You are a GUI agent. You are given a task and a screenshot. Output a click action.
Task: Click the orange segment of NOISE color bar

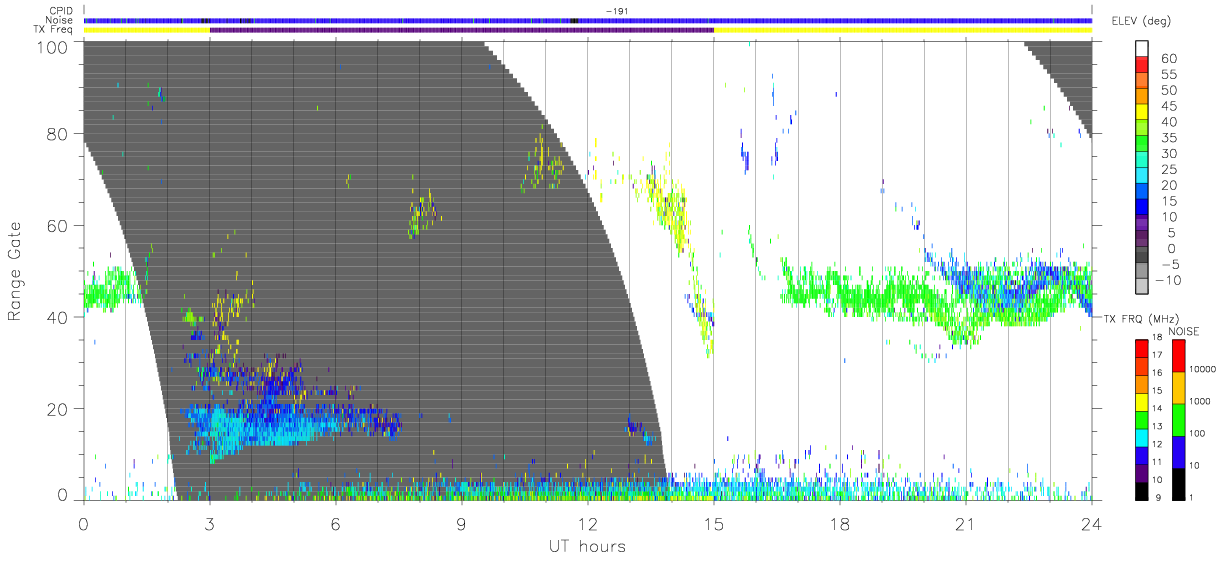pyautogui.click(x=1179, y=387)
